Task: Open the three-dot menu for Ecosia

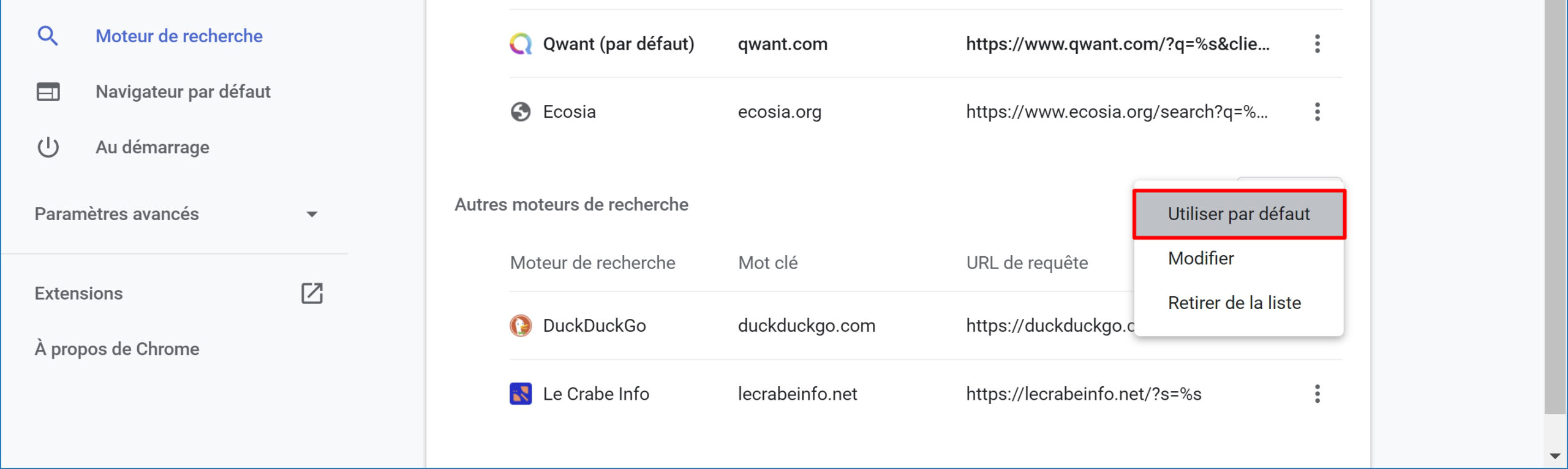Action: click(1317, 112)
